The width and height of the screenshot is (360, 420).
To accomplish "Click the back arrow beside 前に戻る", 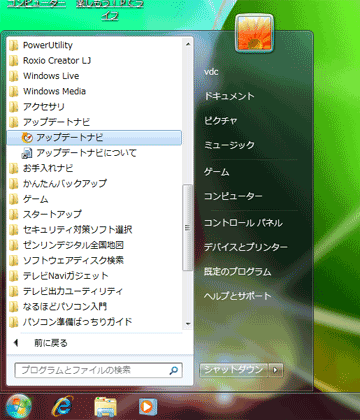I will click(x=16, y=343).
